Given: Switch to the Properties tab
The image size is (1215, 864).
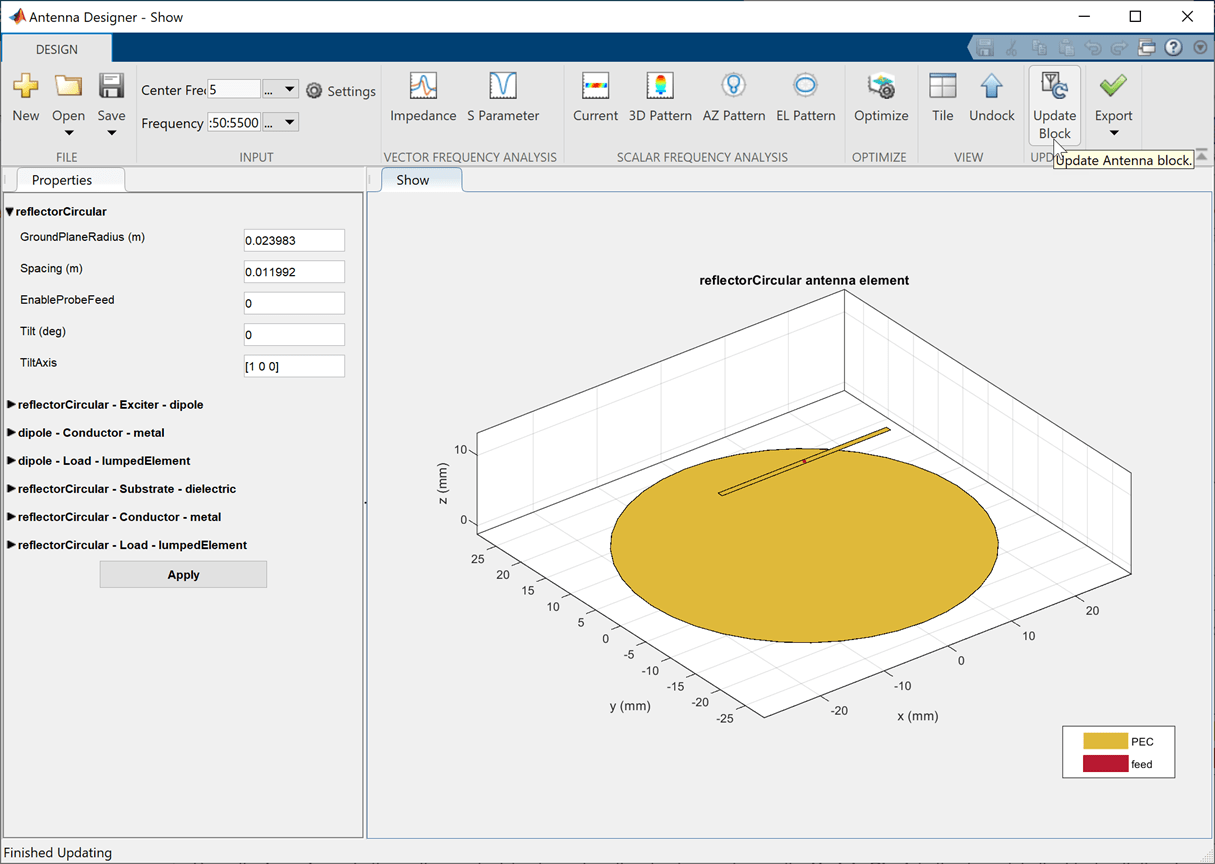Looking at the screenshot, I should (62, 180).
